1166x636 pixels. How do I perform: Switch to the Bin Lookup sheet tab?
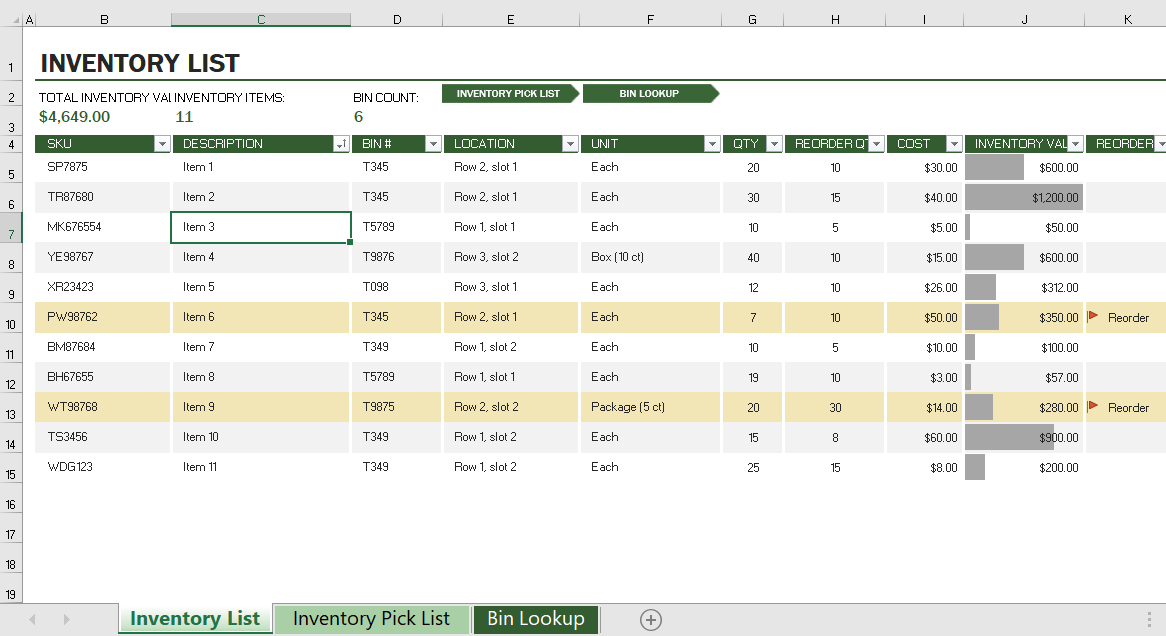point(536,619)
